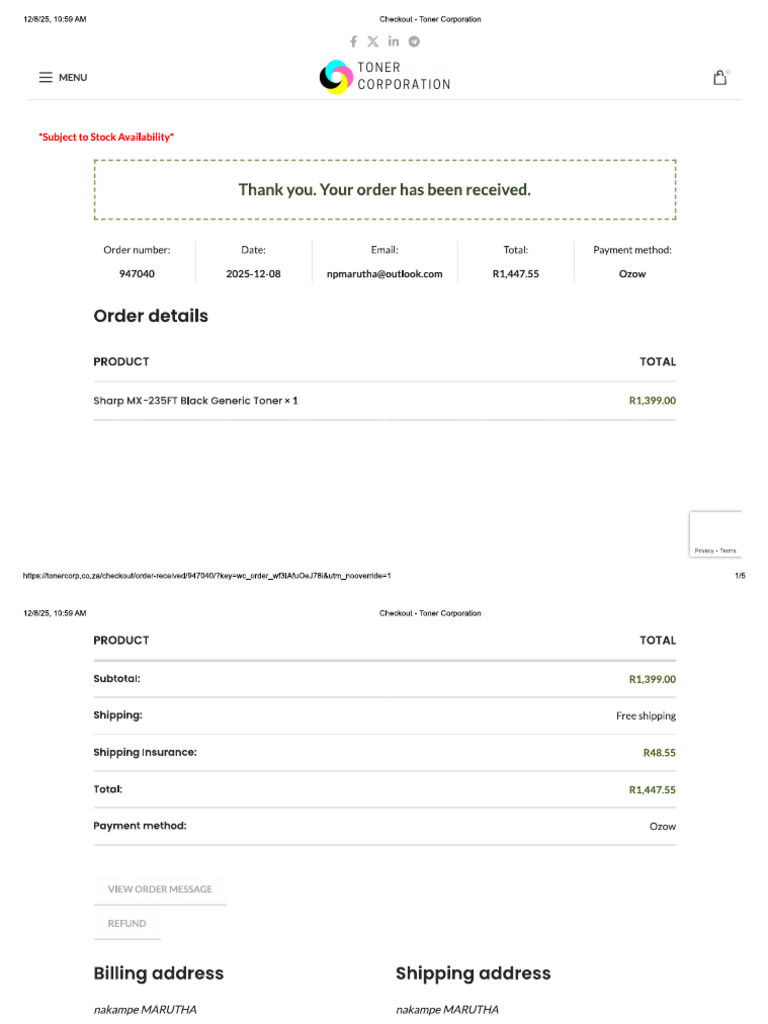Image resolution: width=768 pixels, height=1024 pixels.
Task: Click the Shipping address heading
Action: 473,973
